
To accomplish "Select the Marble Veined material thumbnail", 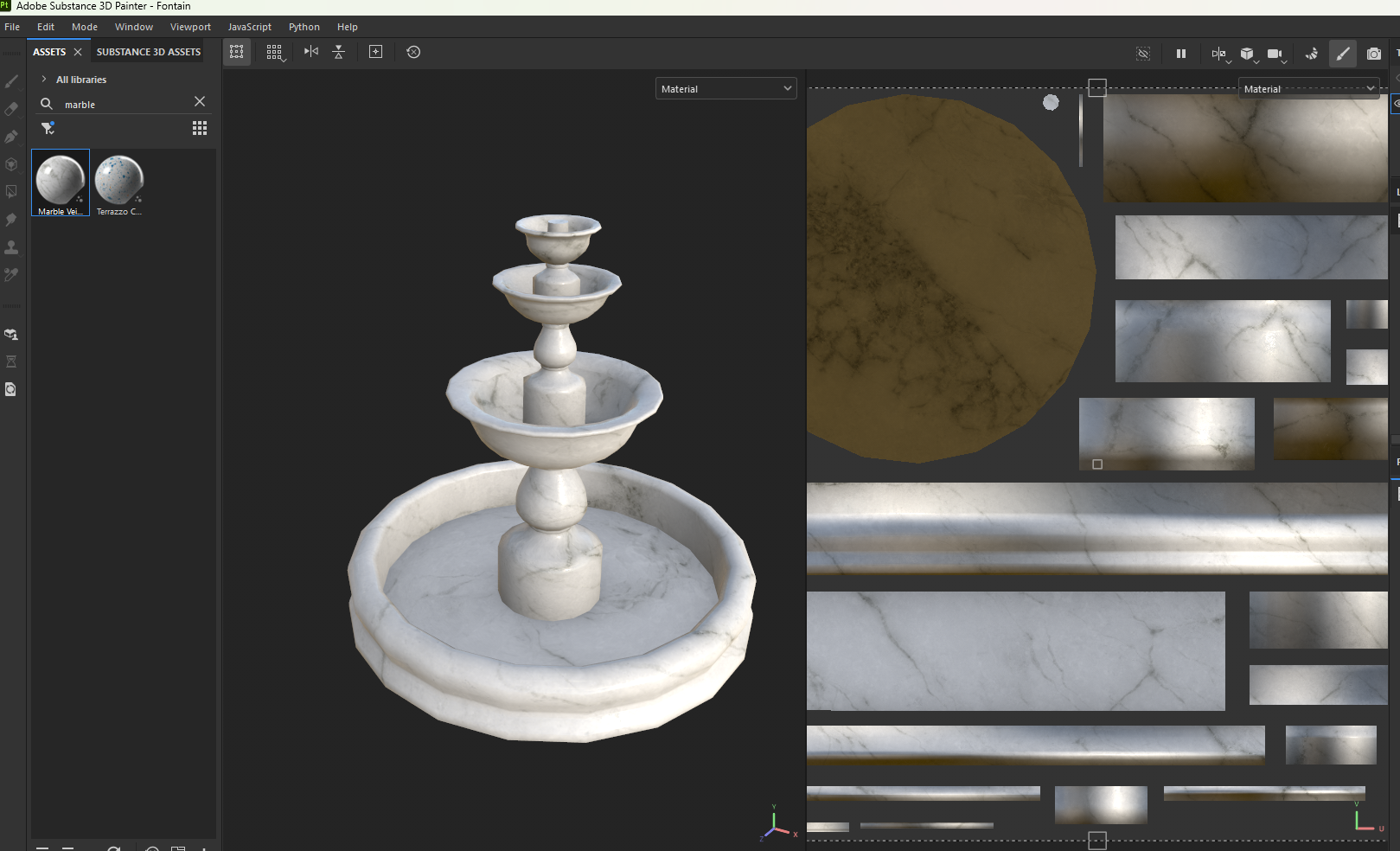I will click(x=61, y=182).
